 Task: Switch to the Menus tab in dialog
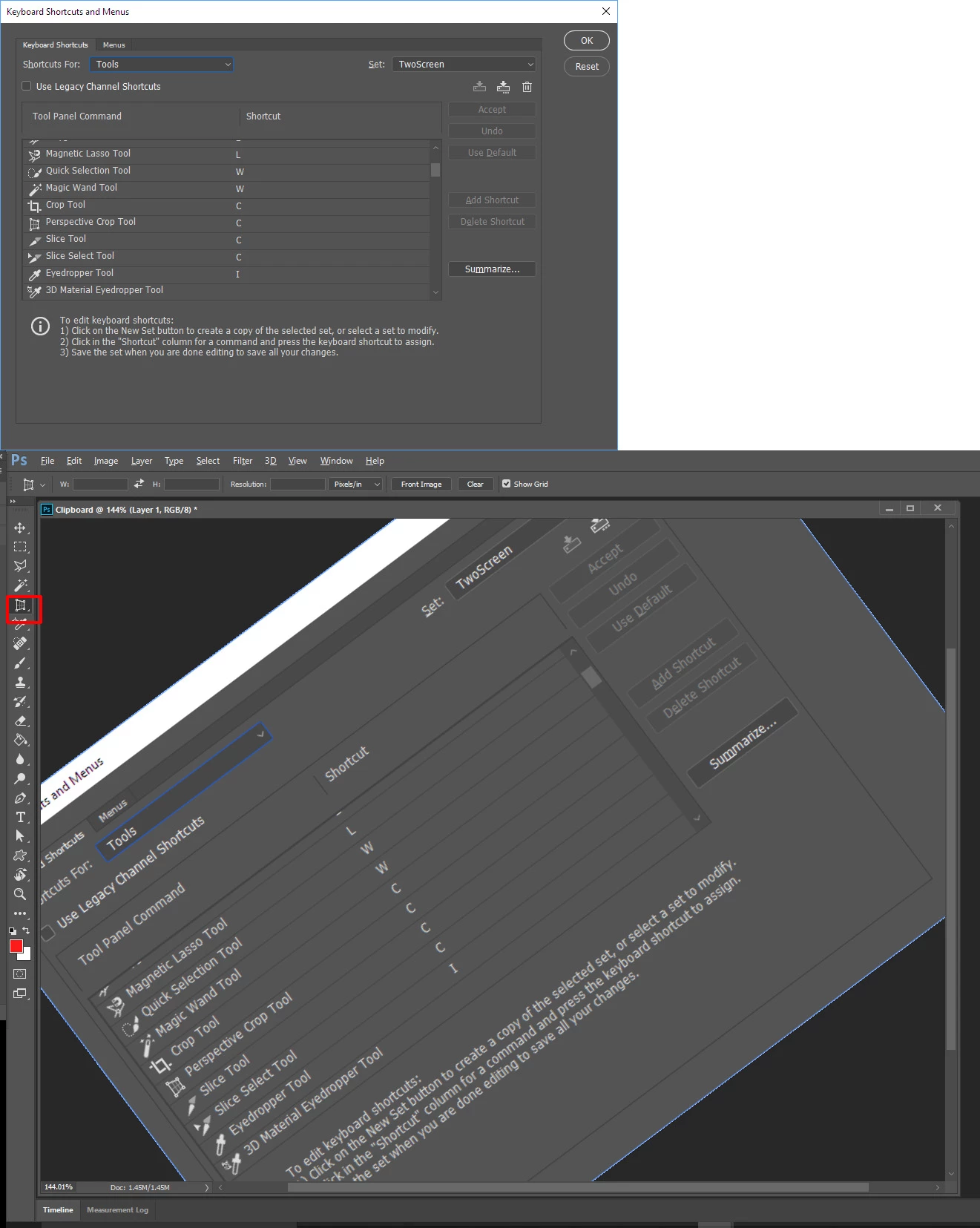click(114, 45)
